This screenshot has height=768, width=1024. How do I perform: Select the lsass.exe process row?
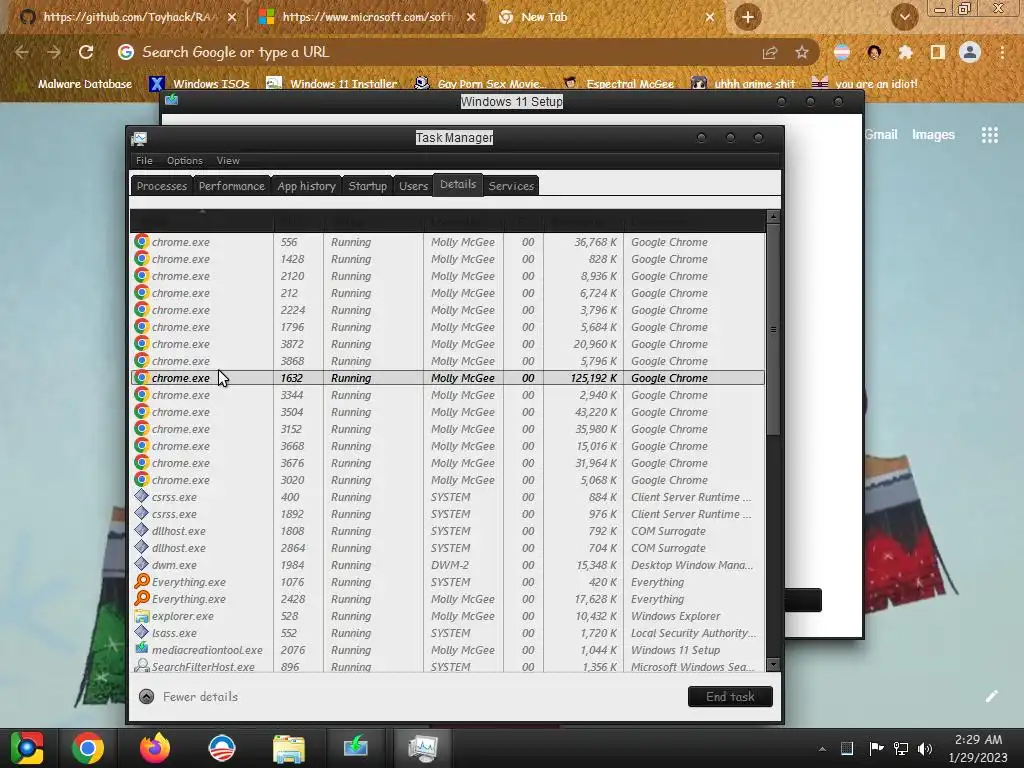(x=448, y=633)
